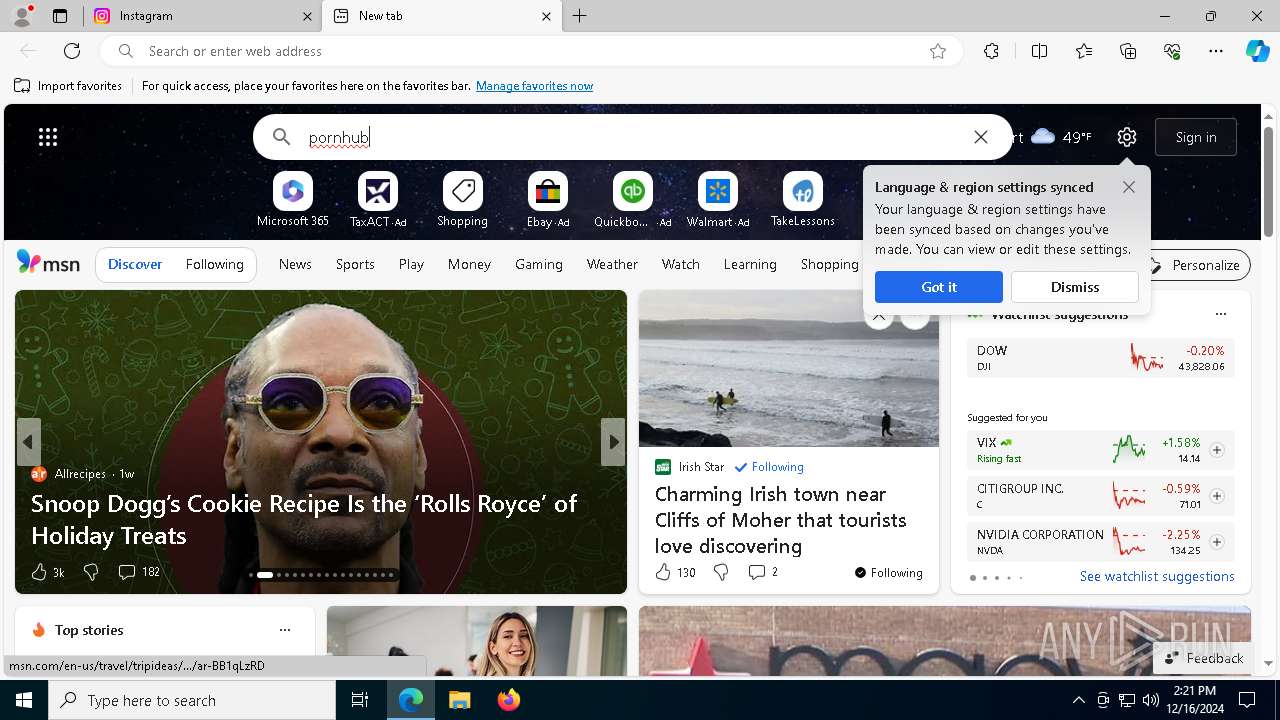1280x720 pixels.
Task: Close the language settings popup
Action: tap(1129, 187)
